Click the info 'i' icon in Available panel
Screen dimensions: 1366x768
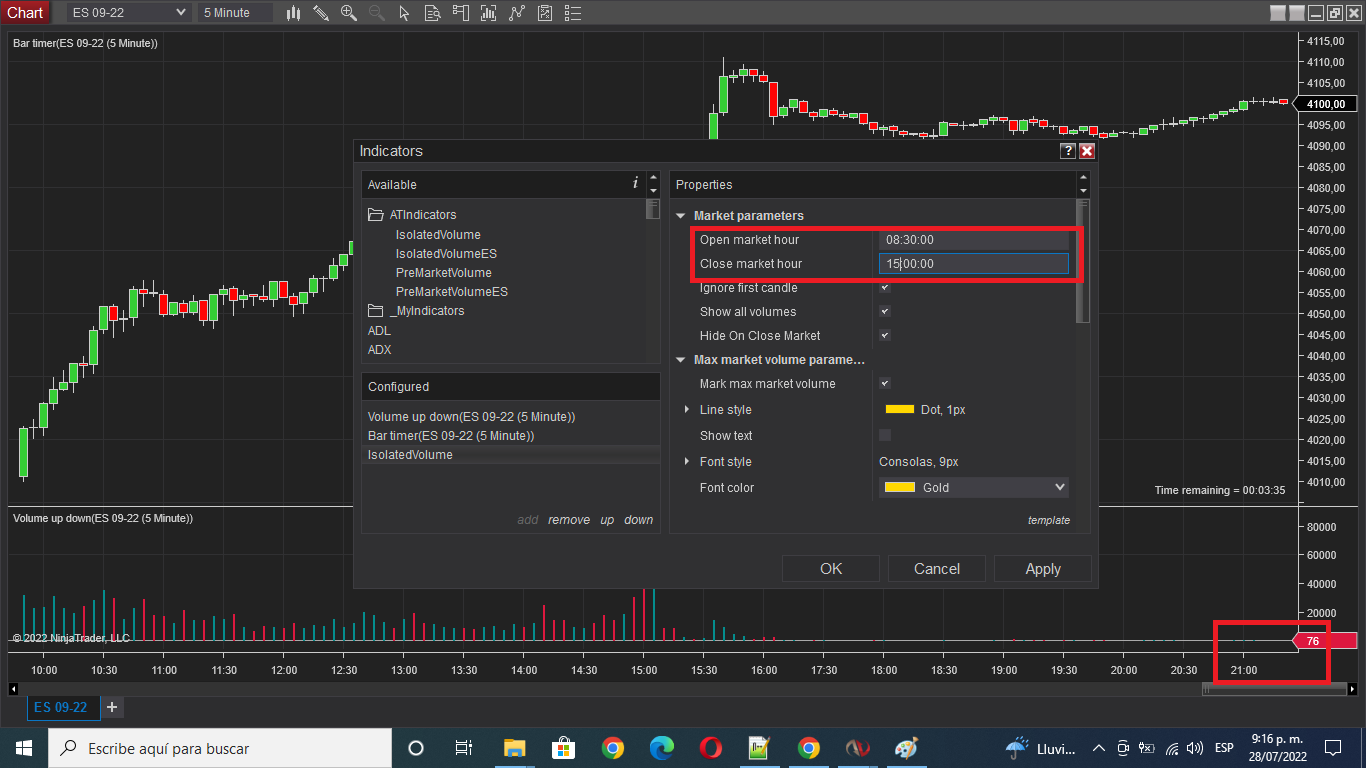(635, 183)
